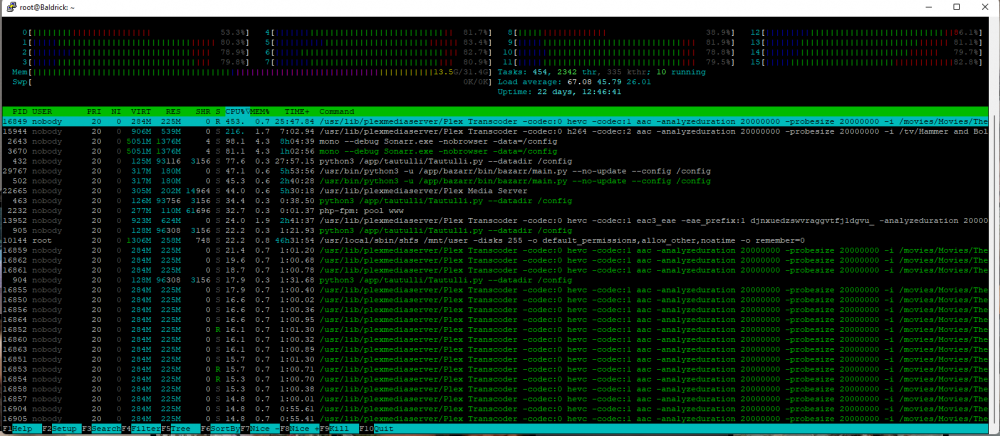Screen dimensions: 1000x436
Task: Select Sonarr thread row PID 3670
Action: [495, 151]
